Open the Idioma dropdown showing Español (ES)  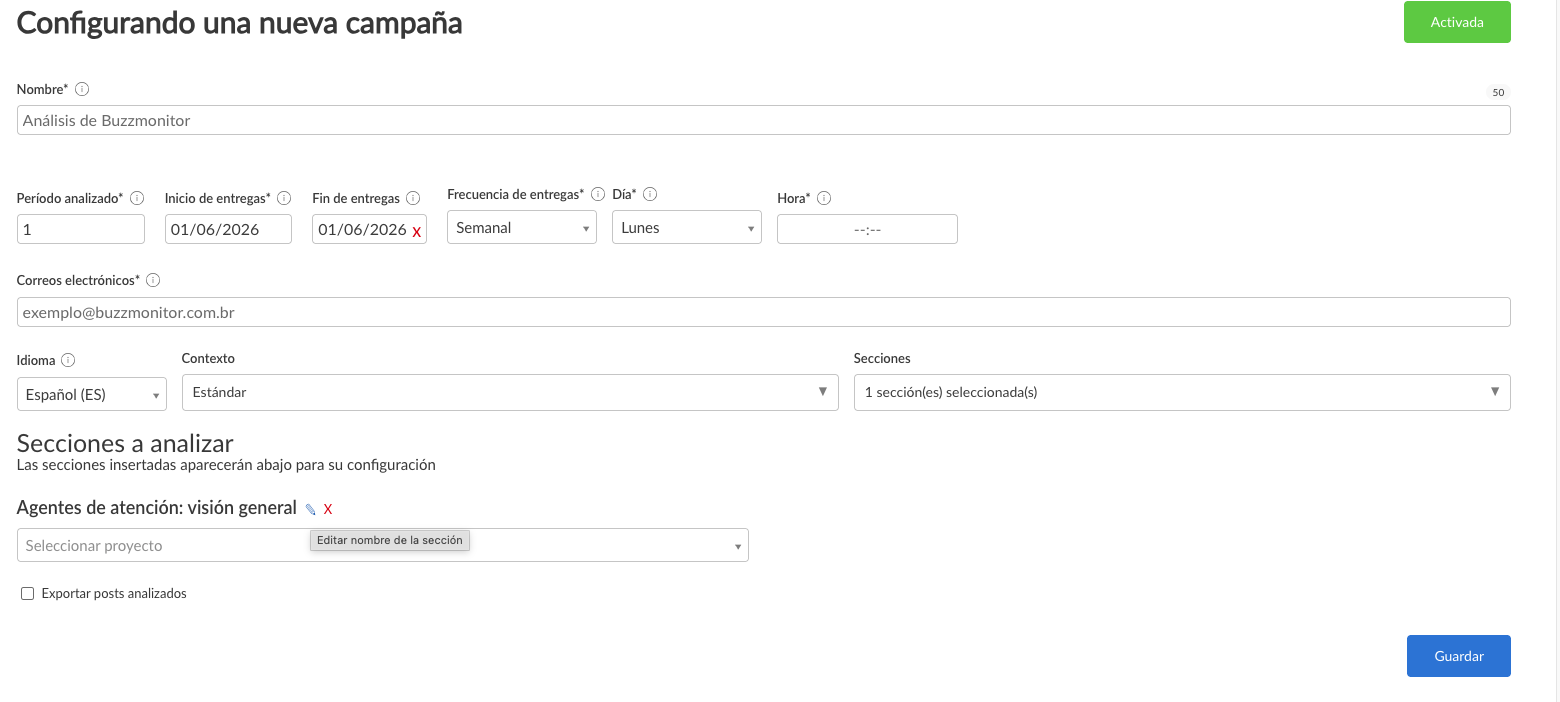(x=92, y=394)
